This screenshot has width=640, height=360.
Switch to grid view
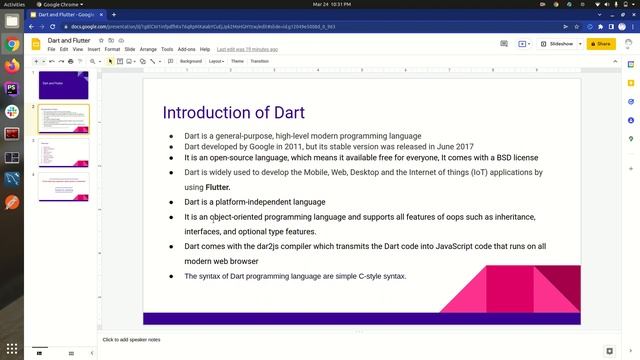[x=71, y=353]
